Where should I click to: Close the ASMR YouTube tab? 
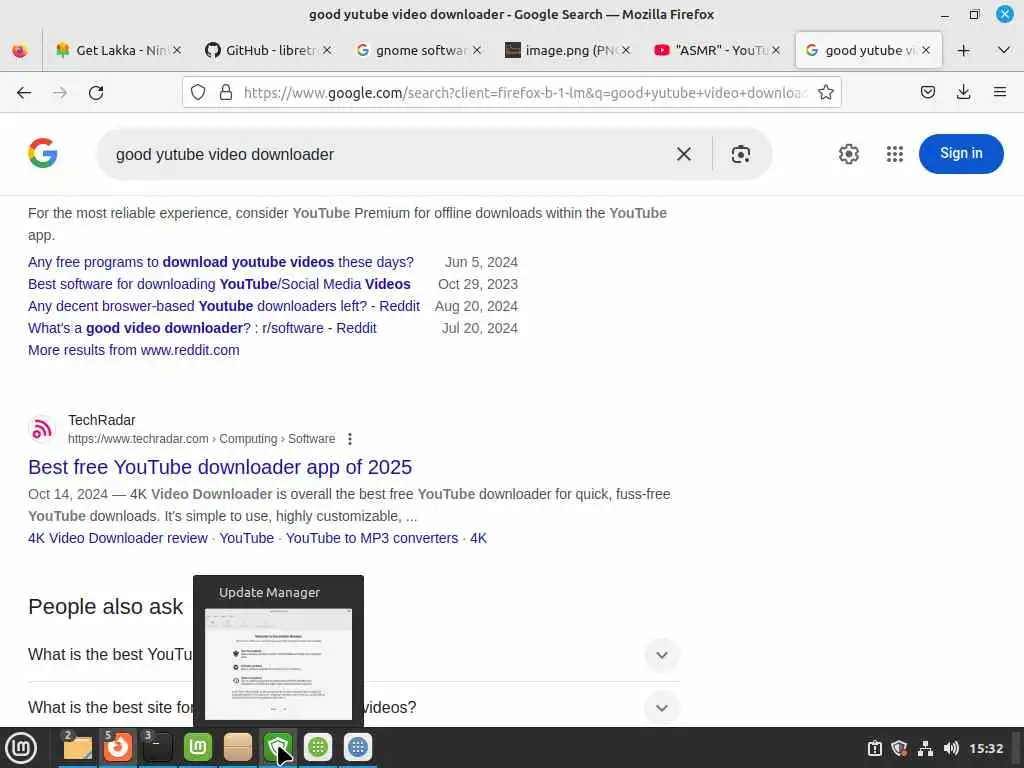(776, 50)
